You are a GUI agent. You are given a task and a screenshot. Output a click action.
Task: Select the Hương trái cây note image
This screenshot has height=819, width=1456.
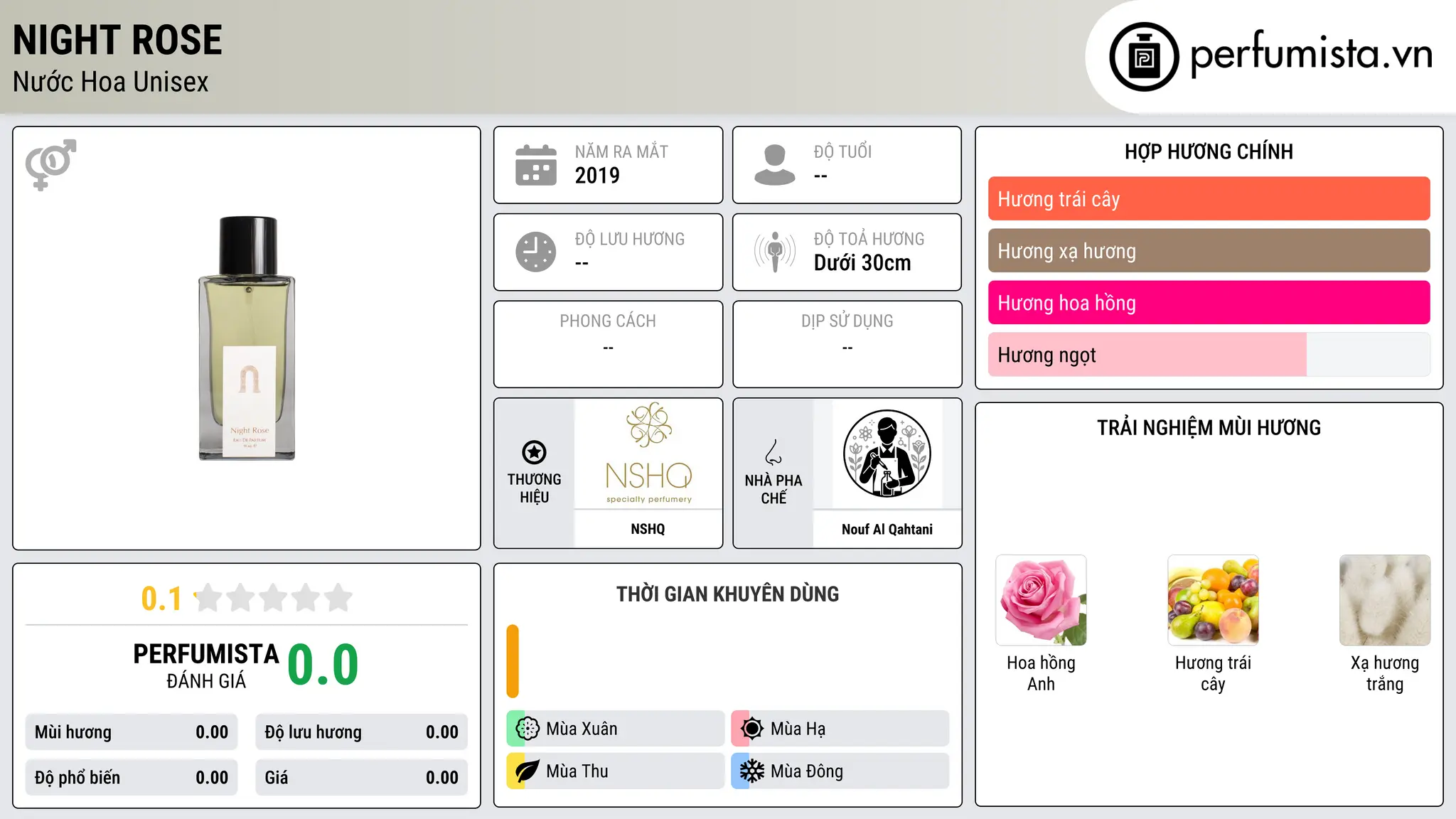click(1213, 600)
